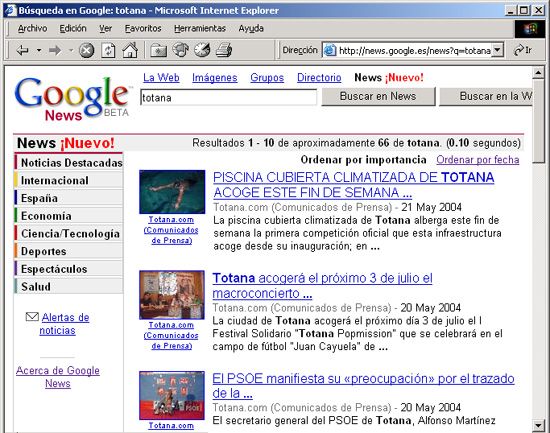
Task: Open PISCINA CUBIERTA CLIMATIZADA headline link
Action: [354, 185]
